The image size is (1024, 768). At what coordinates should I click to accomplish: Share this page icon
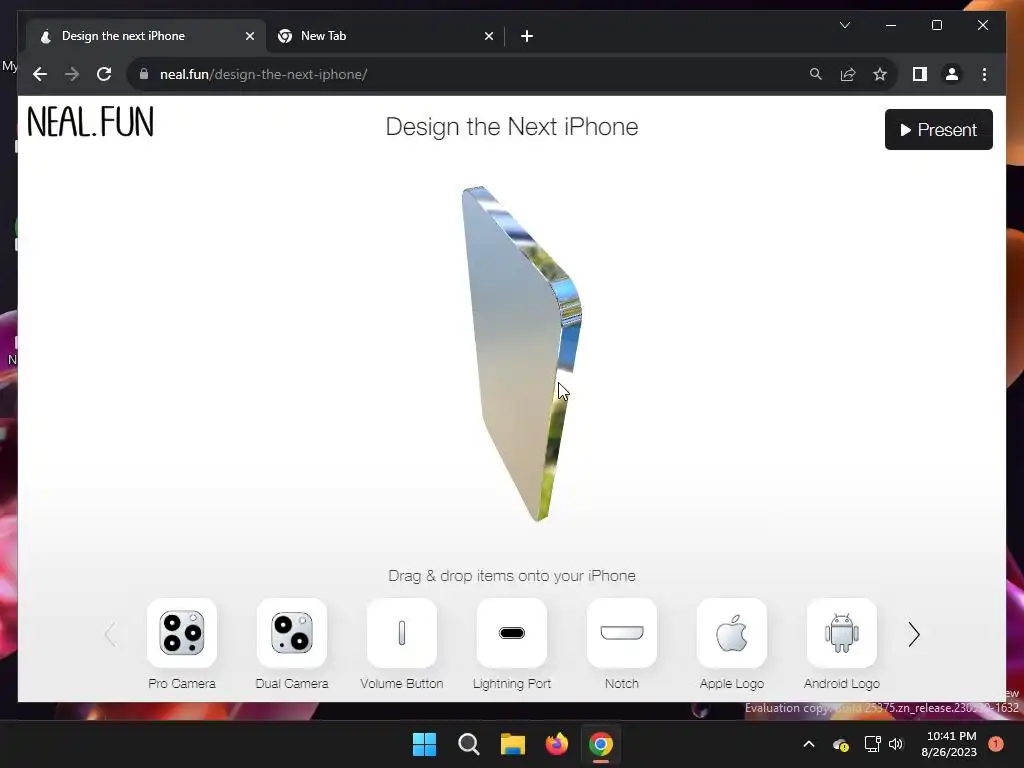pos(848,74)
